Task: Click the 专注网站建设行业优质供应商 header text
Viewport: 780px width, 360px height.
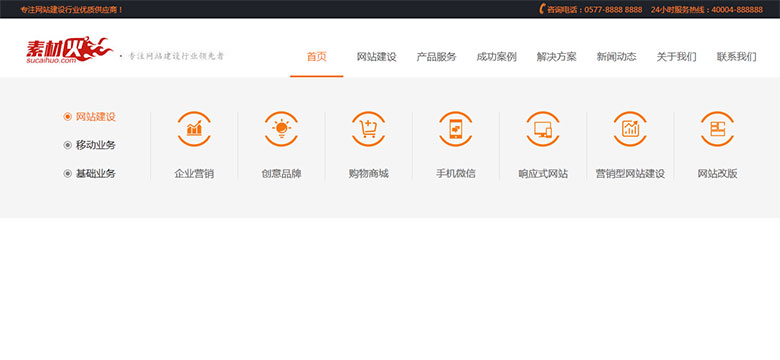Action: pyautogui.click(x=72, y=9)
